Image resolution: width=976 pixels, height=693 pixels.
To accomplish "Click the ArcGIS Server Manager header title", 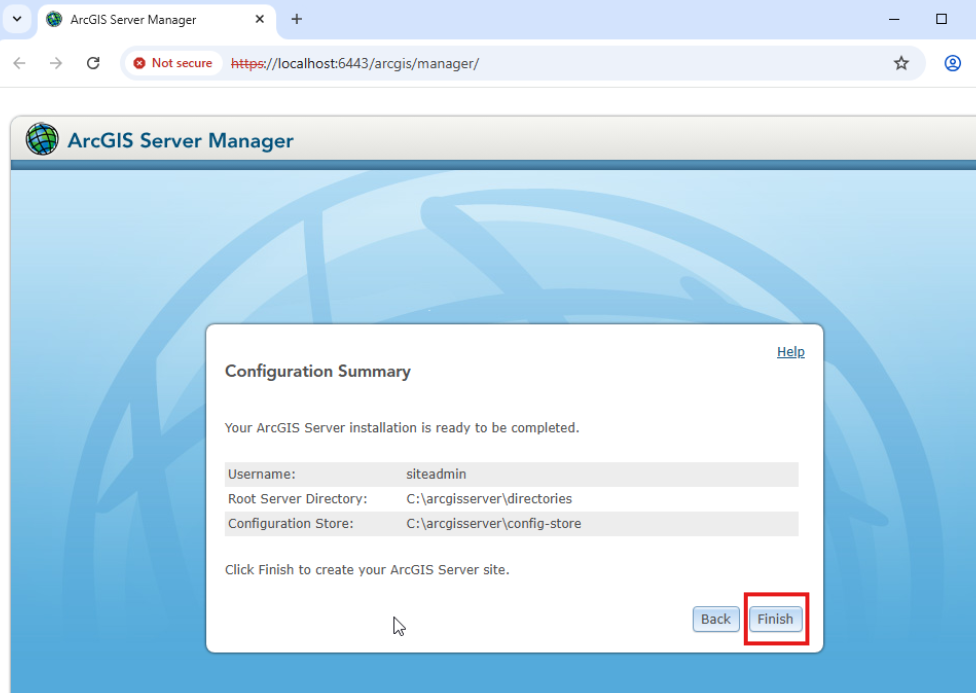I will click(x=181, y=141).
